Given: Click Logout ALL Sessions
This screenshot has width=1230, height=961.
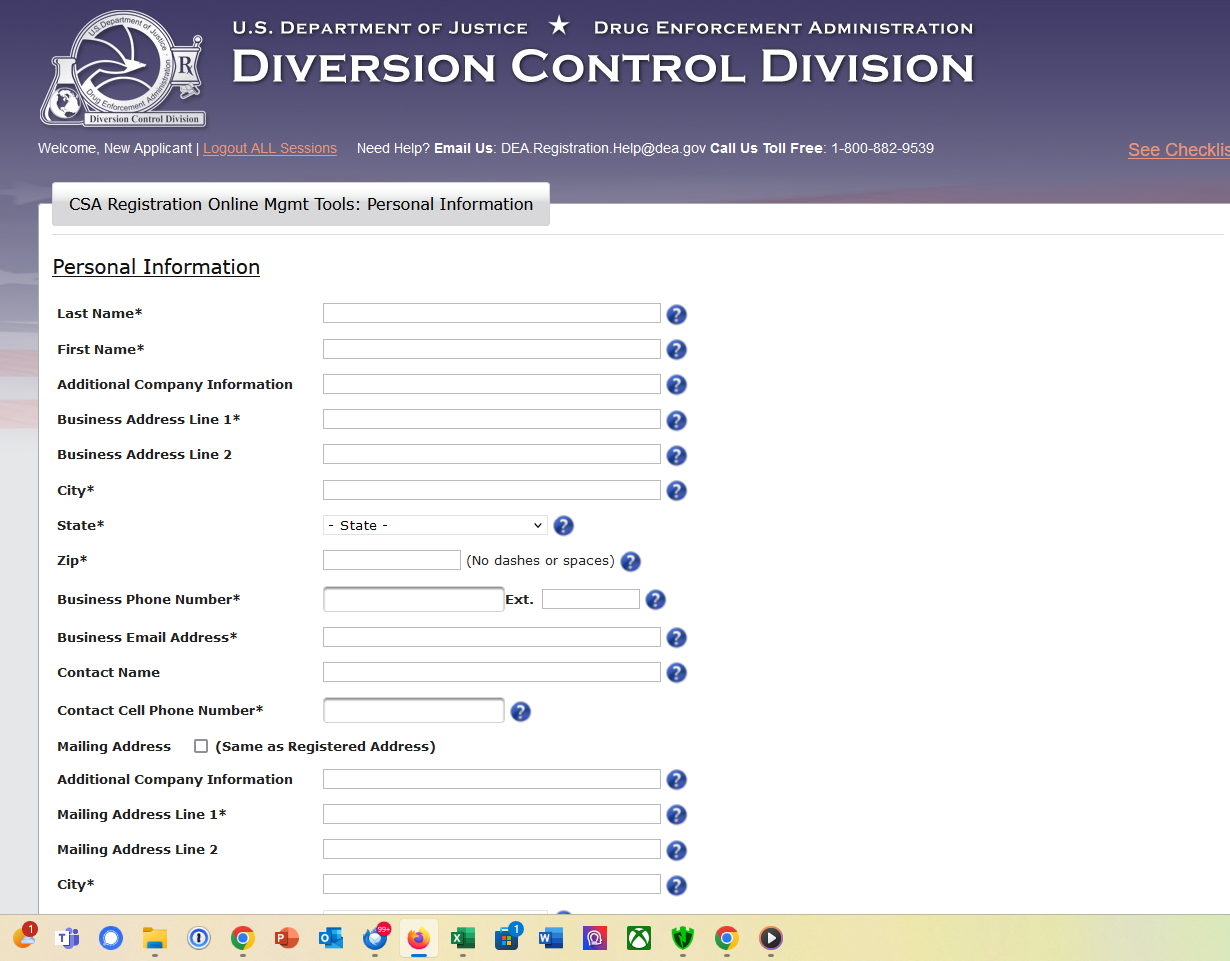Looking at the screenshot, I should pos(270,148).
